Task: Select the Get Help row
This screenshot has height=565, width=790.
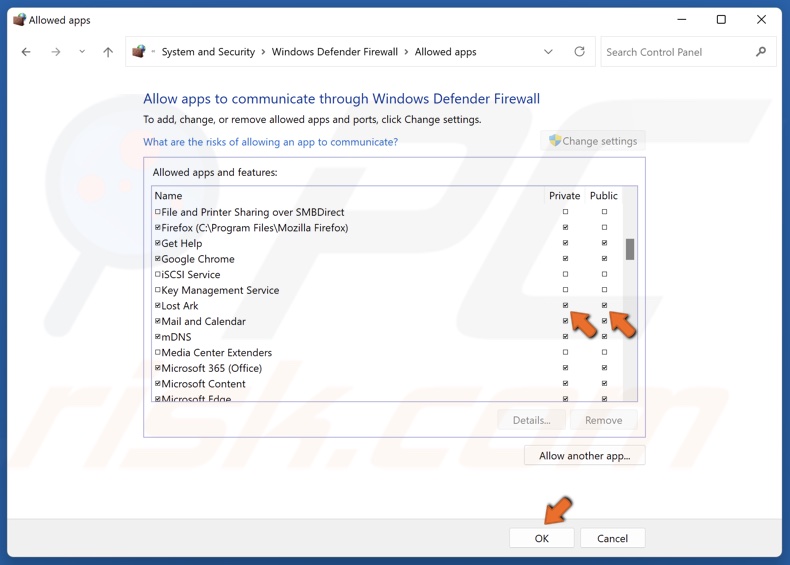Action: [x=387, y=243]
